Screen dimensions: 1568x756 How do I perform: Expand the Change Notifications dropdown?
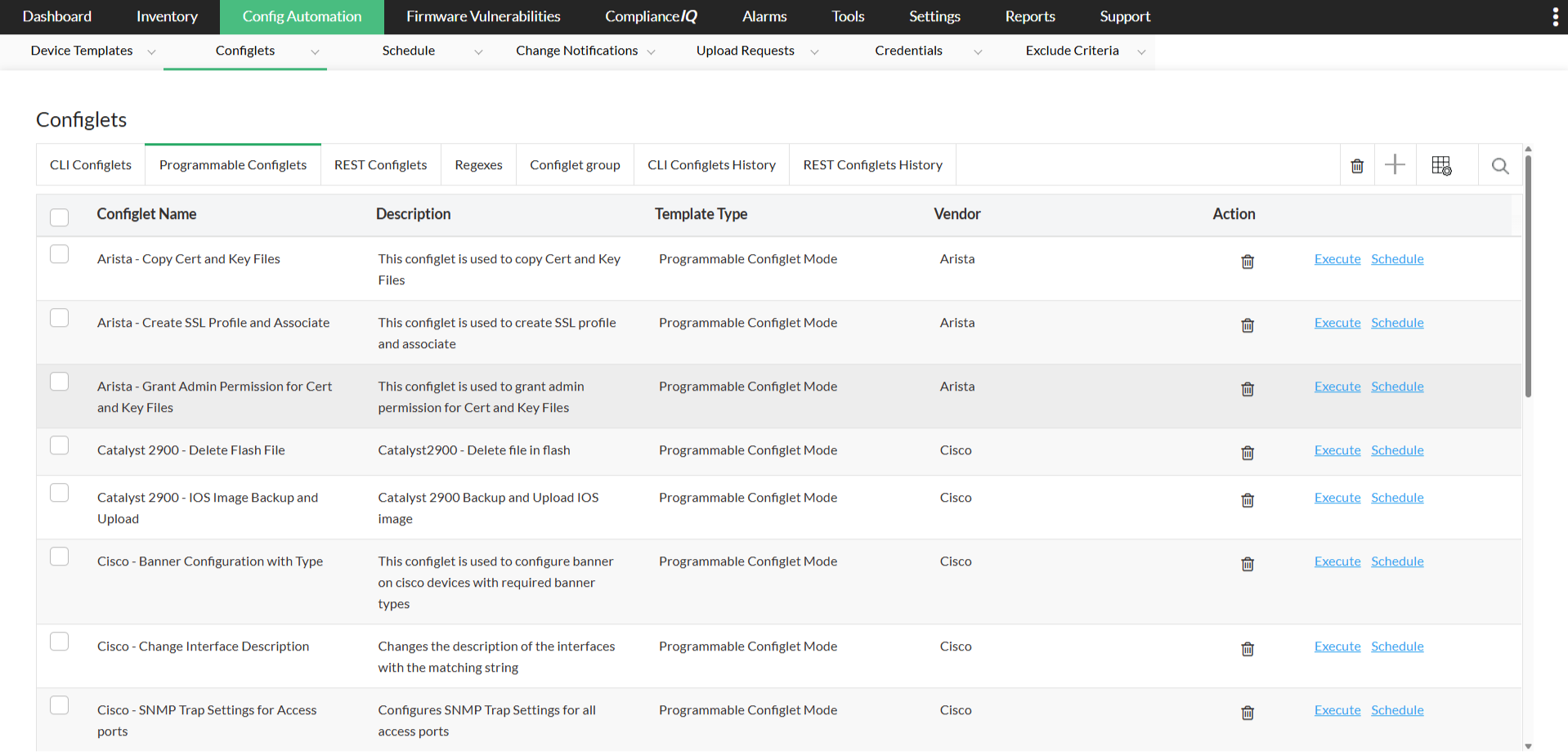(651, 51)
